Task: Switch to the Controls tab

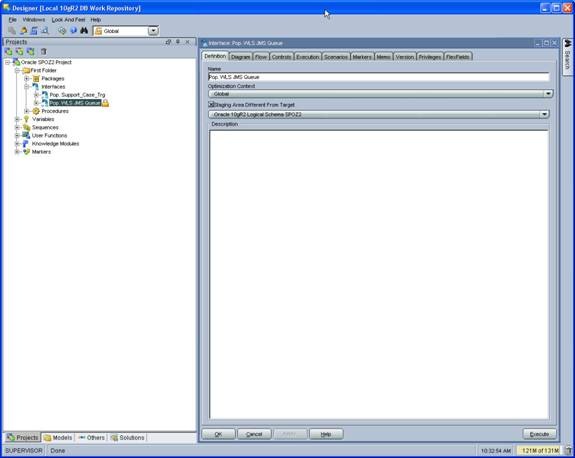Action: [x=281, y=57]
